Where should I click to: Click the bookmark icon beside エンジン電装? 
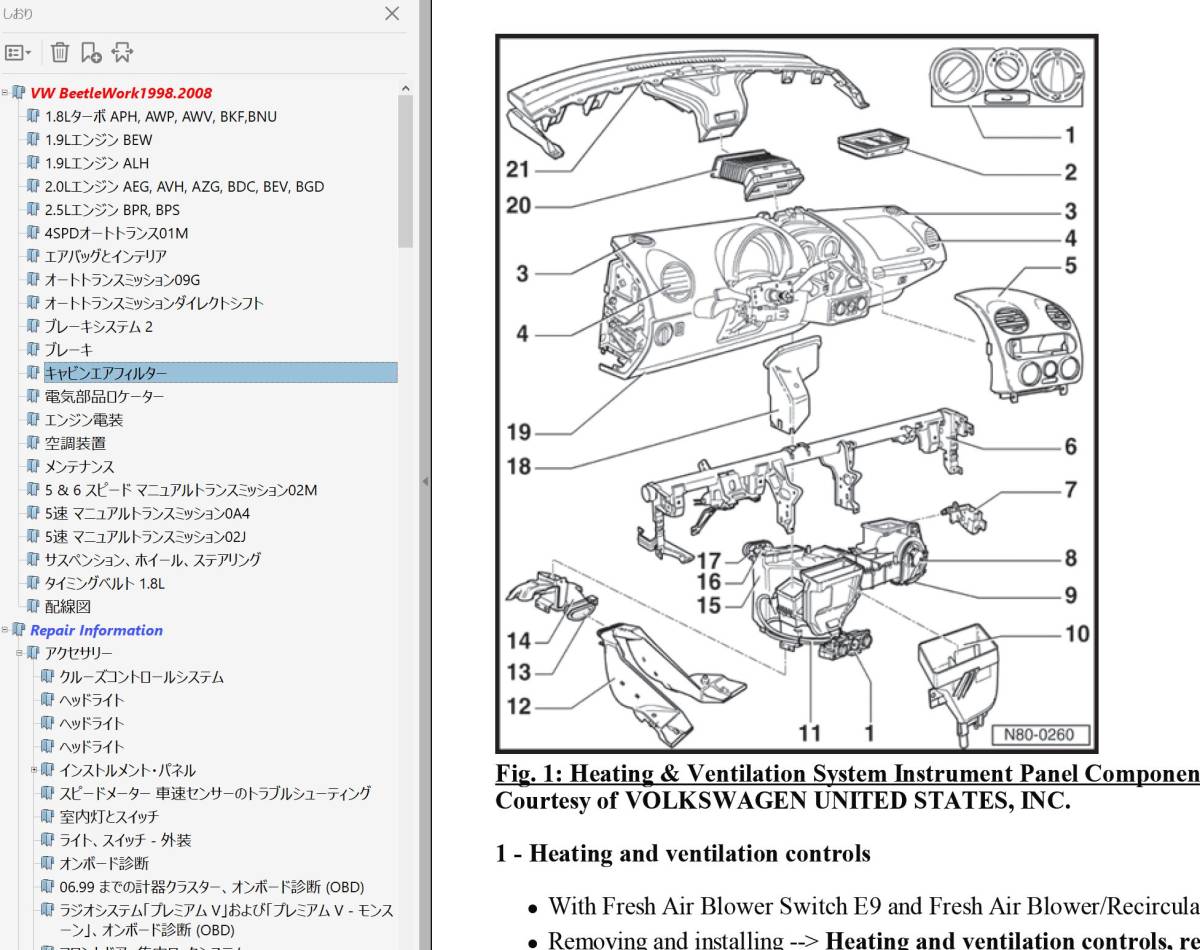point(34,420)
